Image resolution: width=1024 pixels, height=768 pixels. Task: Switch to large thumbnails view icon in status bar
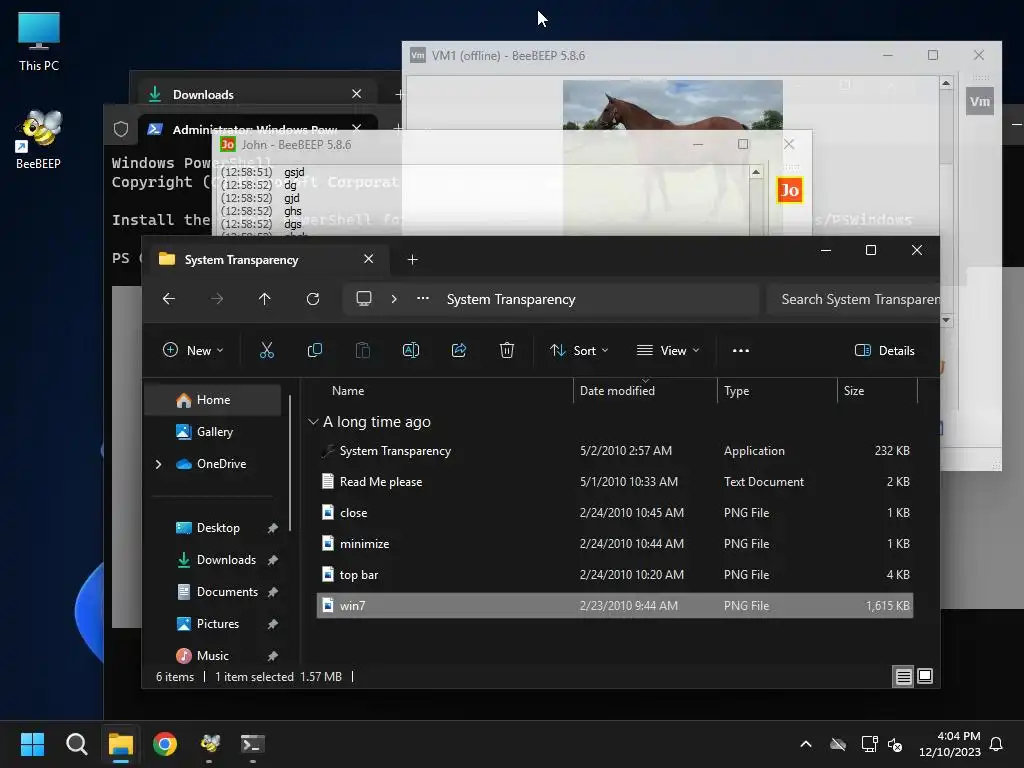coord(925,677)
